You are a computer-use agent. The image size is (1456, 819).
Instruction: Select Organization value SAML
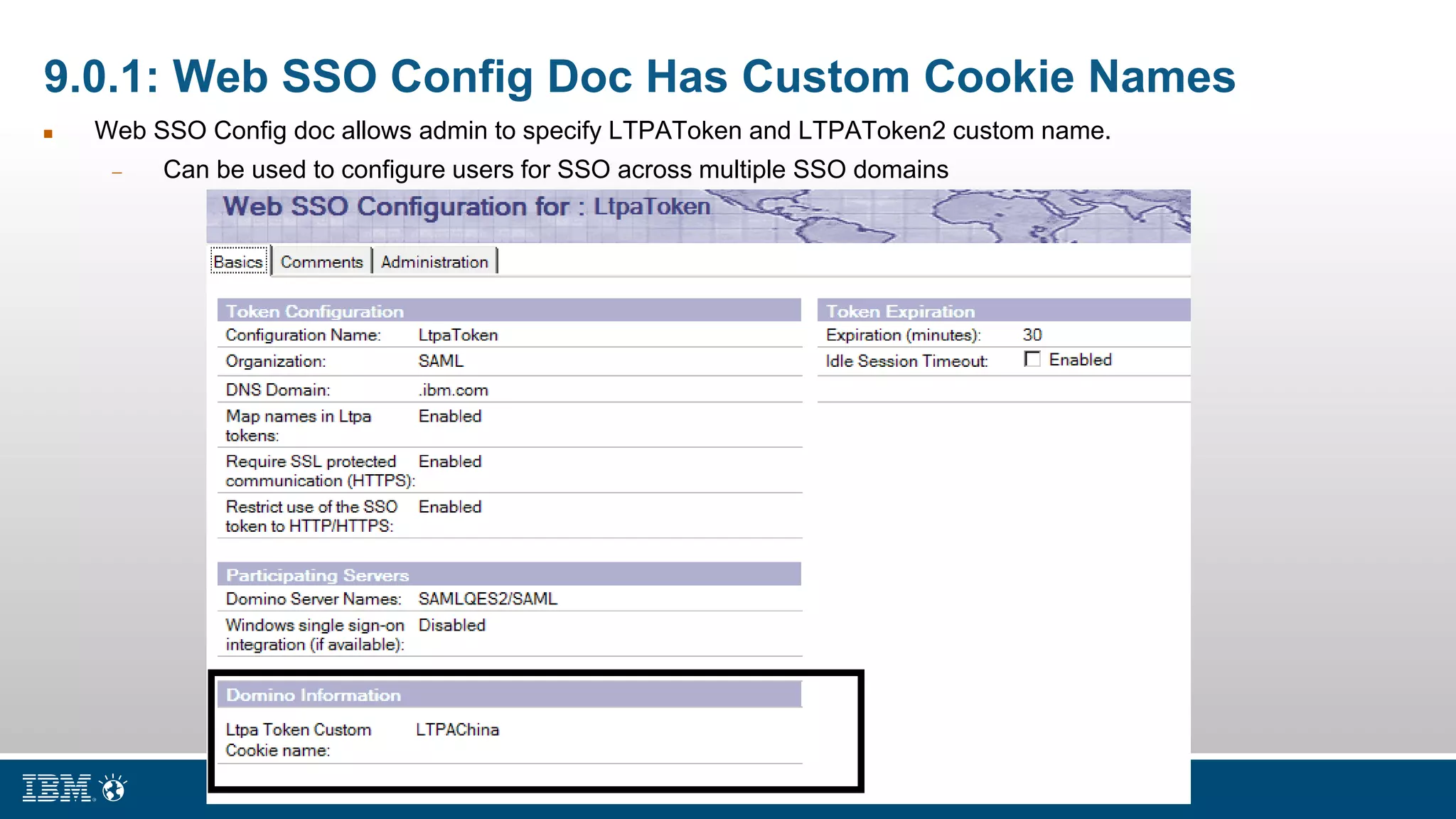click(x=441, y=361)
